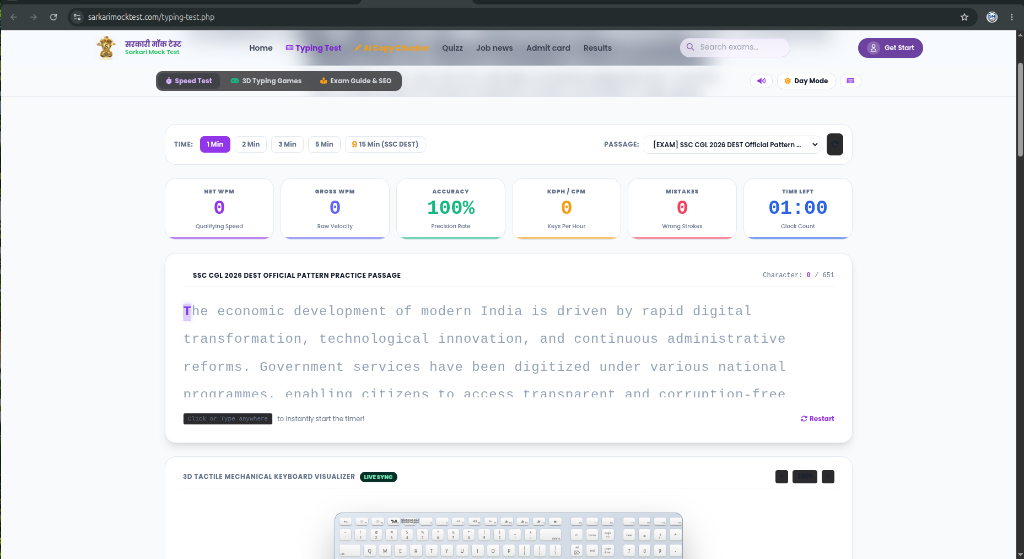View site information icon in address bar
The height and width of the screenshot is (559, 1024).
[77, 17]
